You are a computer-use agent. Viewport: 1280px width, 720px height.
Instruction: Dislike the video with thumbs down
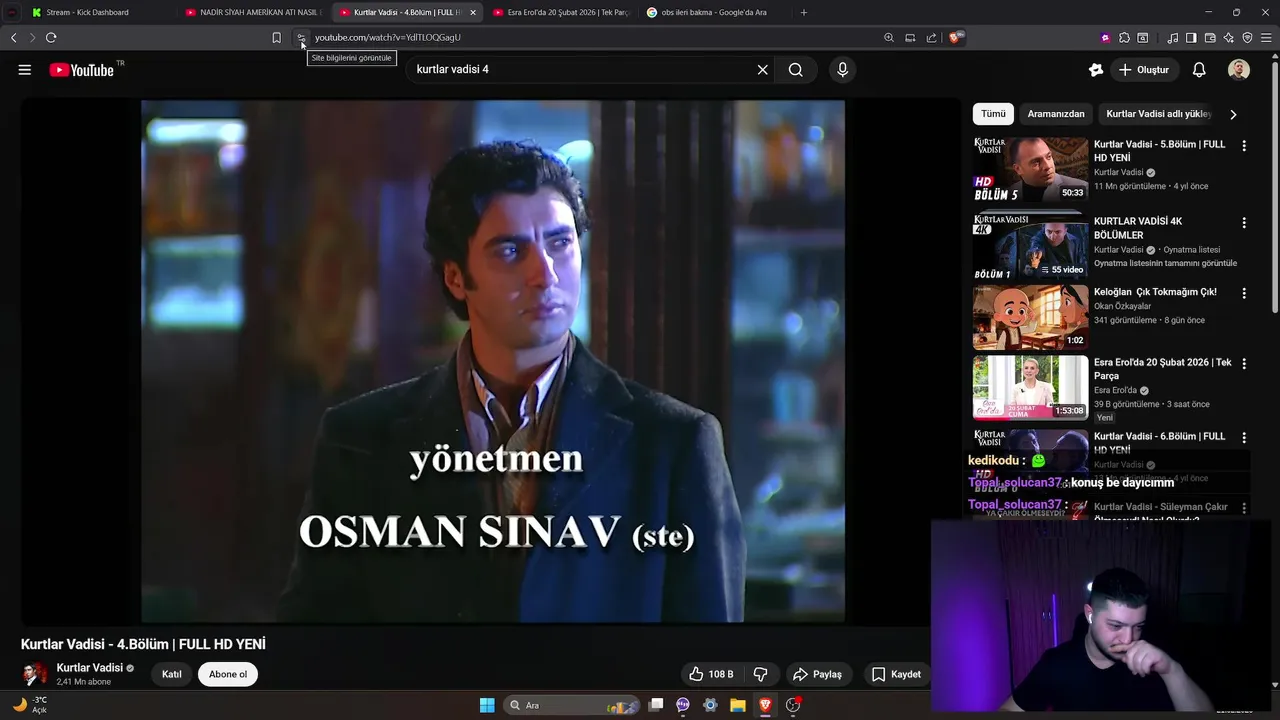tap(760, 674)
